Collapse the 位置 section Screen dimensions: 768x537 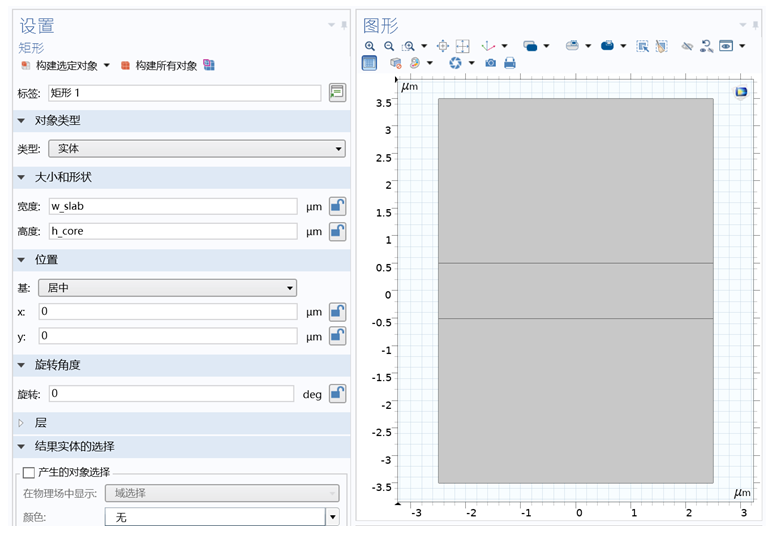pyautogui.click(x=21, y=260)
